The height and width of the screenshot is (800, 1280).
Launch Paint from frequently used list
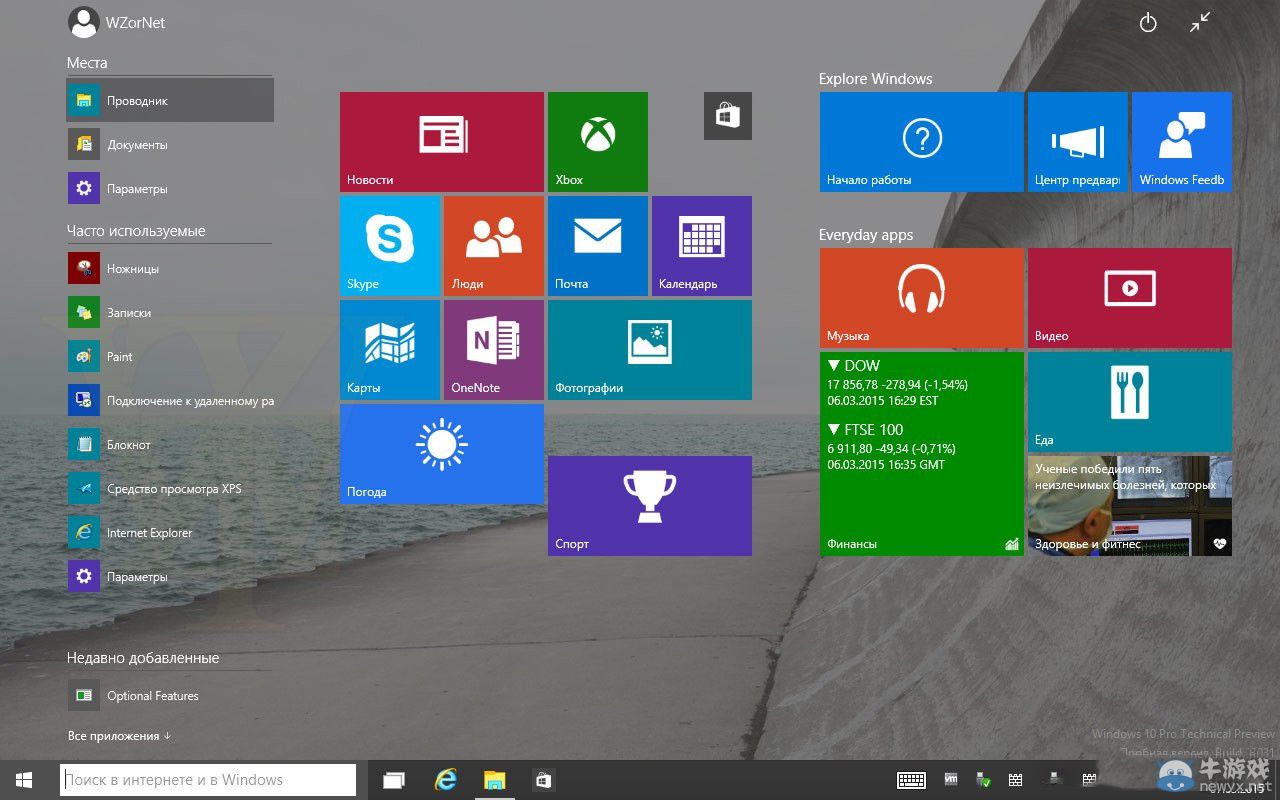[170, 356]
